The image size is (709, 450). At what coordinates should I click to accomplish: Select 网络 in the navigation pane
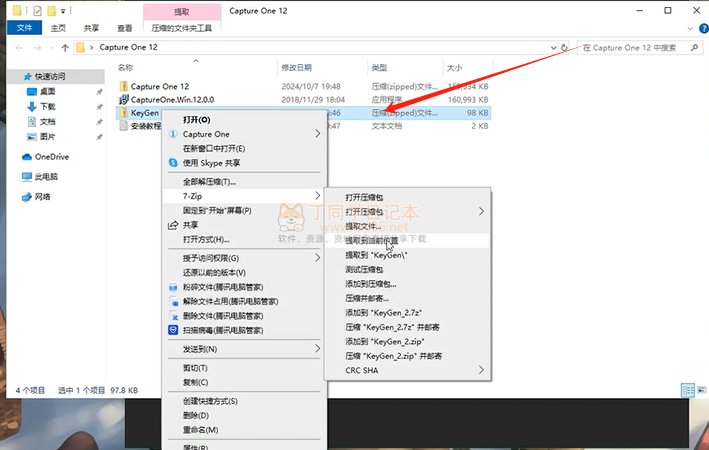click(x=43, y=197)
